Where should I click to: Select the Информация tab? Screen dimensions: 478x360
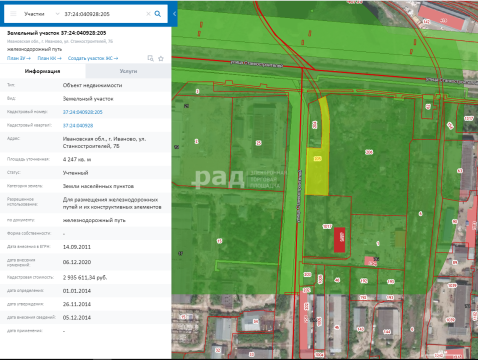tap(43, 71)
